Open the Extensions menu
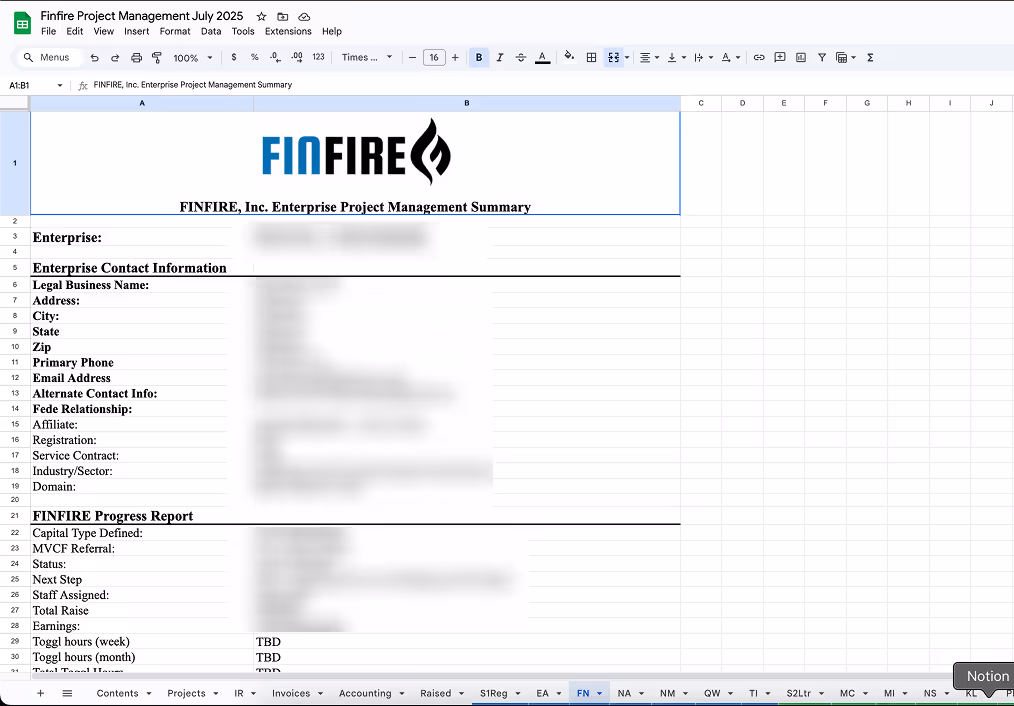Viewport: 1014px width, 706px height. [x=288, y=31]
